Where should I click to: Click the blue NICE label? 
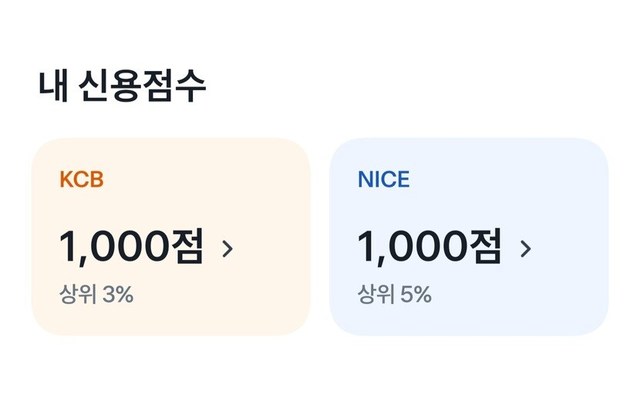[383, 180]
